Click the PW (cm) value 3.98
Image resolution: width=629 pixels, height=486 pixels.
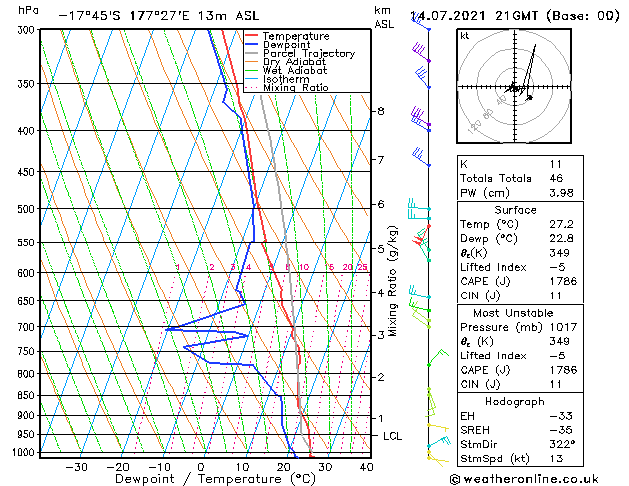click(x=561, y=193)
